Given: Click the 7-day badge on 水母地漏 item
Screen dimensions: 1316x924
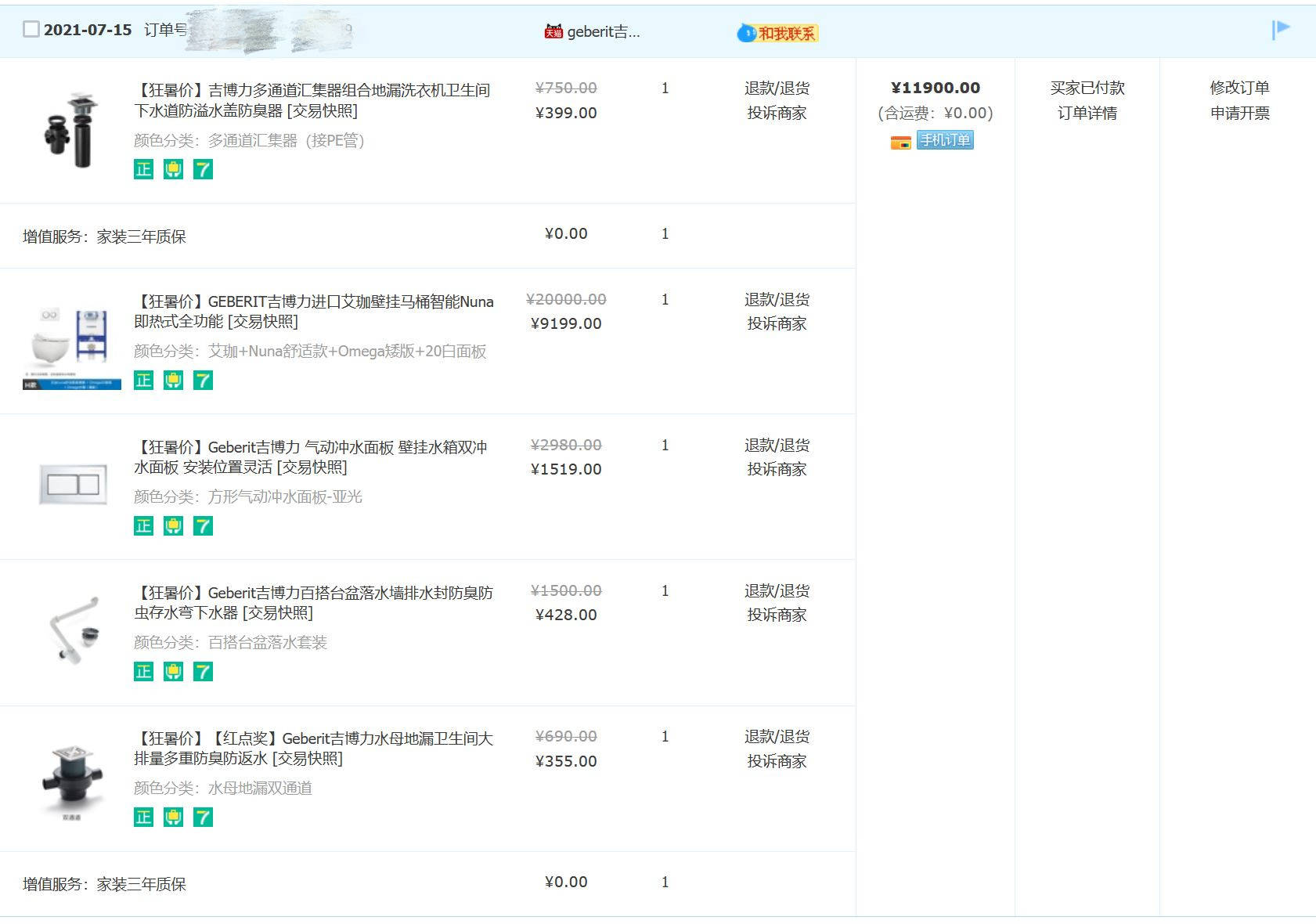Looking at the screenshot, I should 203,818.
